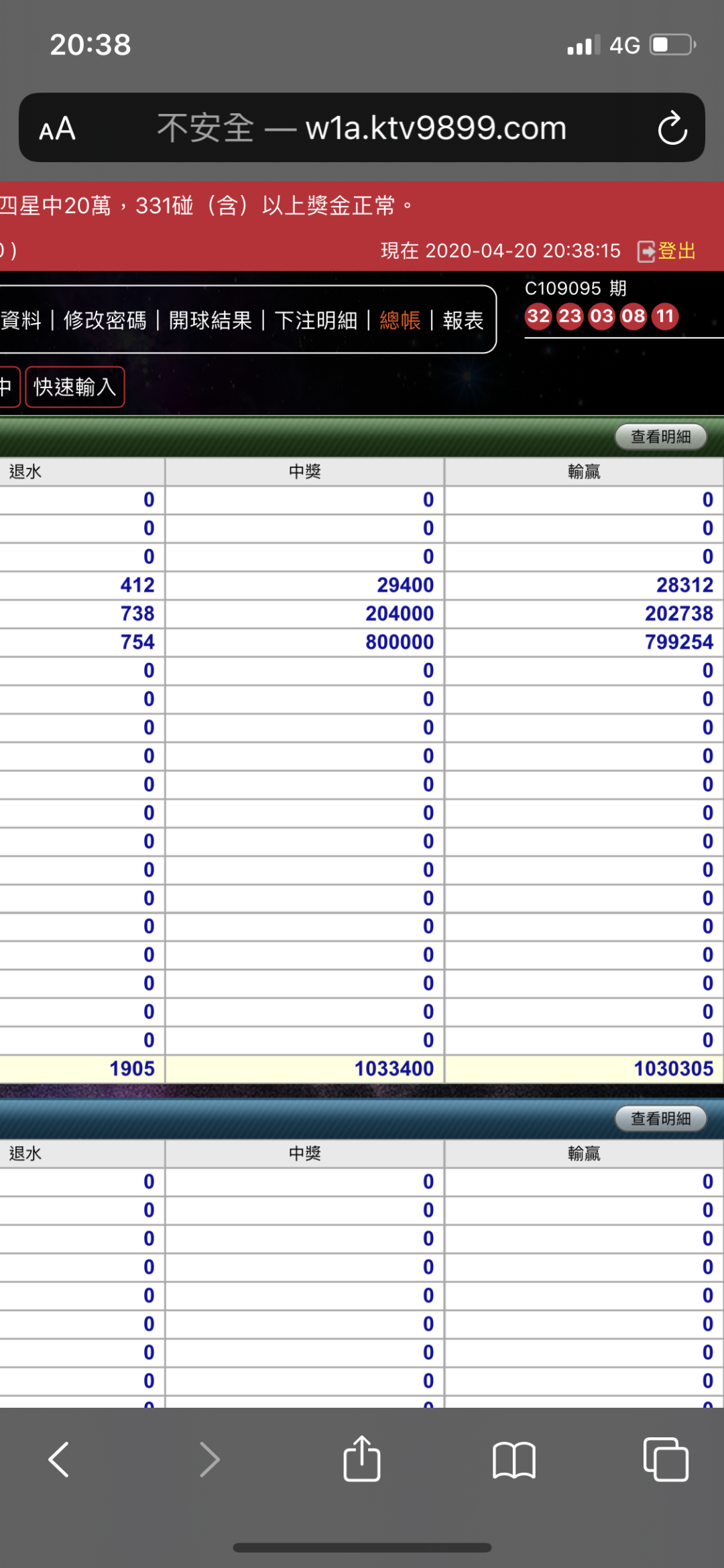Click 查看明細 in the blue section
The height and width of the screenshot is (1568, 724).
point(660,1118)
